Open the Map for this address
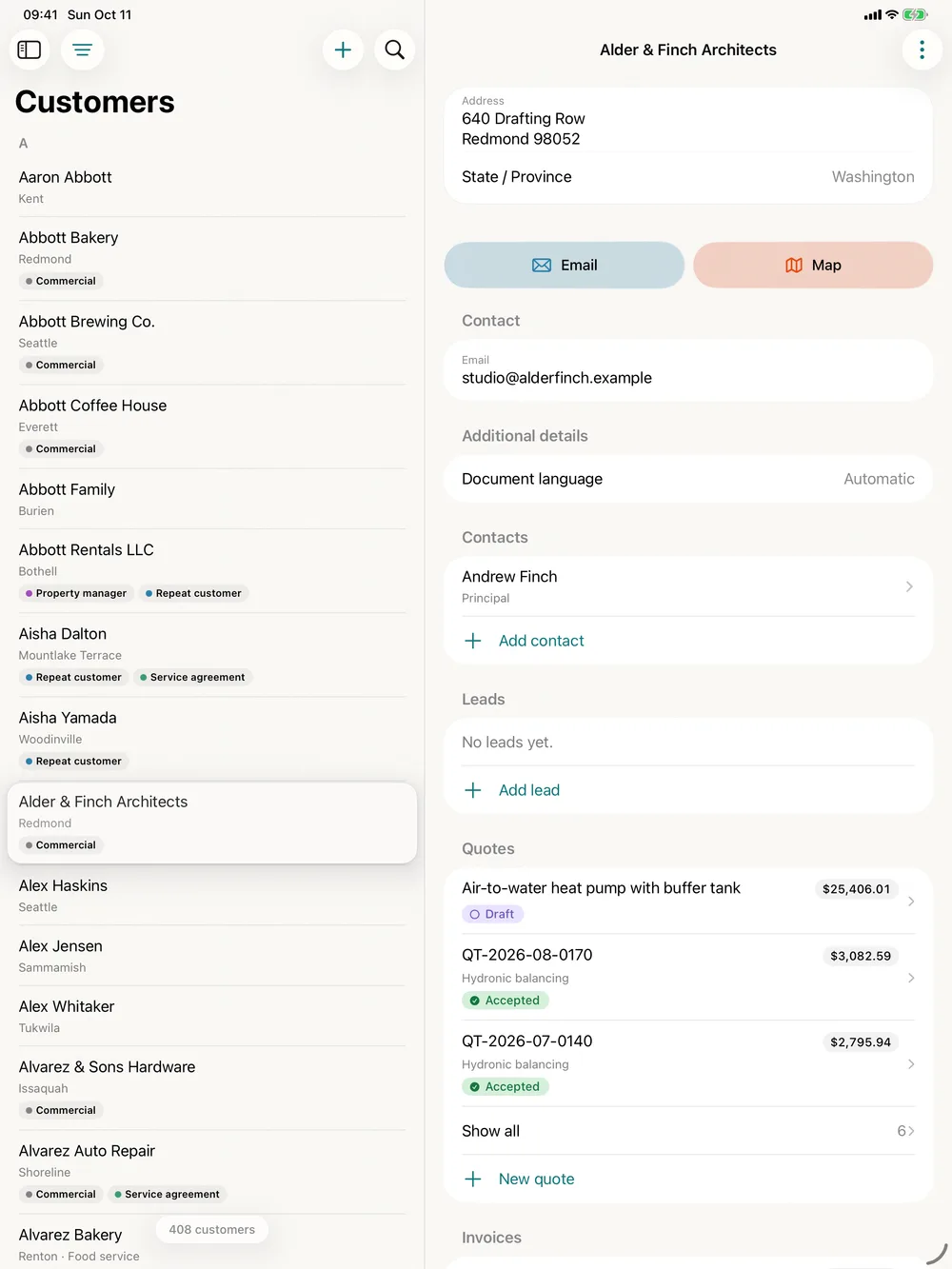The height and width of the screenshot is (1269, 952). point(813,266)
